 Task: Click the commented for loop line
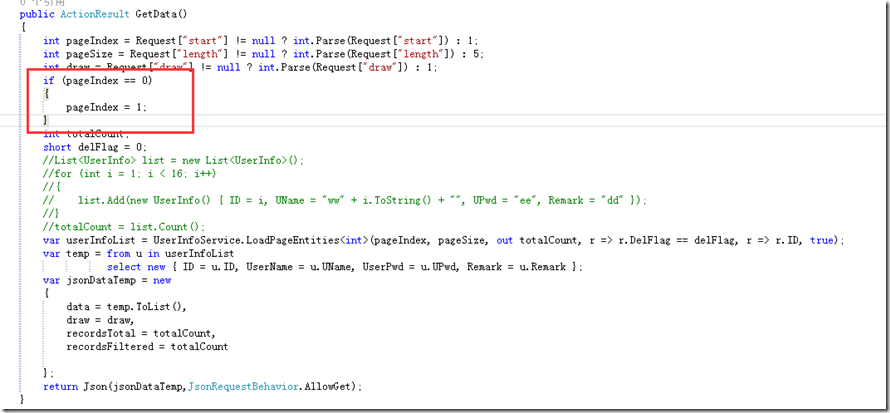120,173
